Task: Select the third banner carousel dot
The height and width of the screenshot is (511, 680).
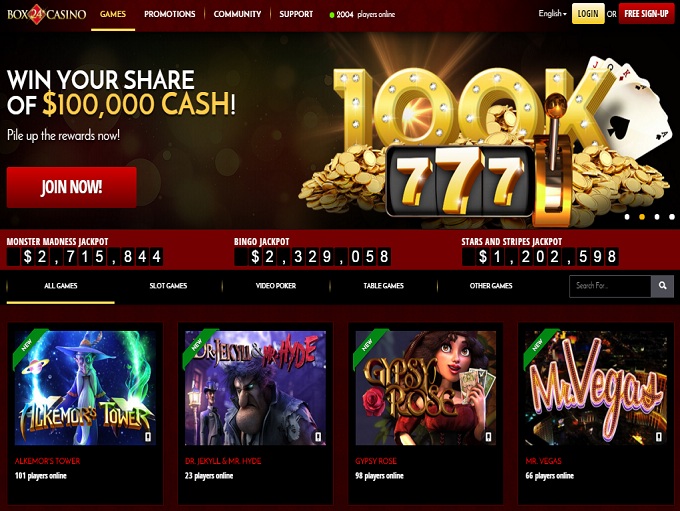Action: coord(657,217)
